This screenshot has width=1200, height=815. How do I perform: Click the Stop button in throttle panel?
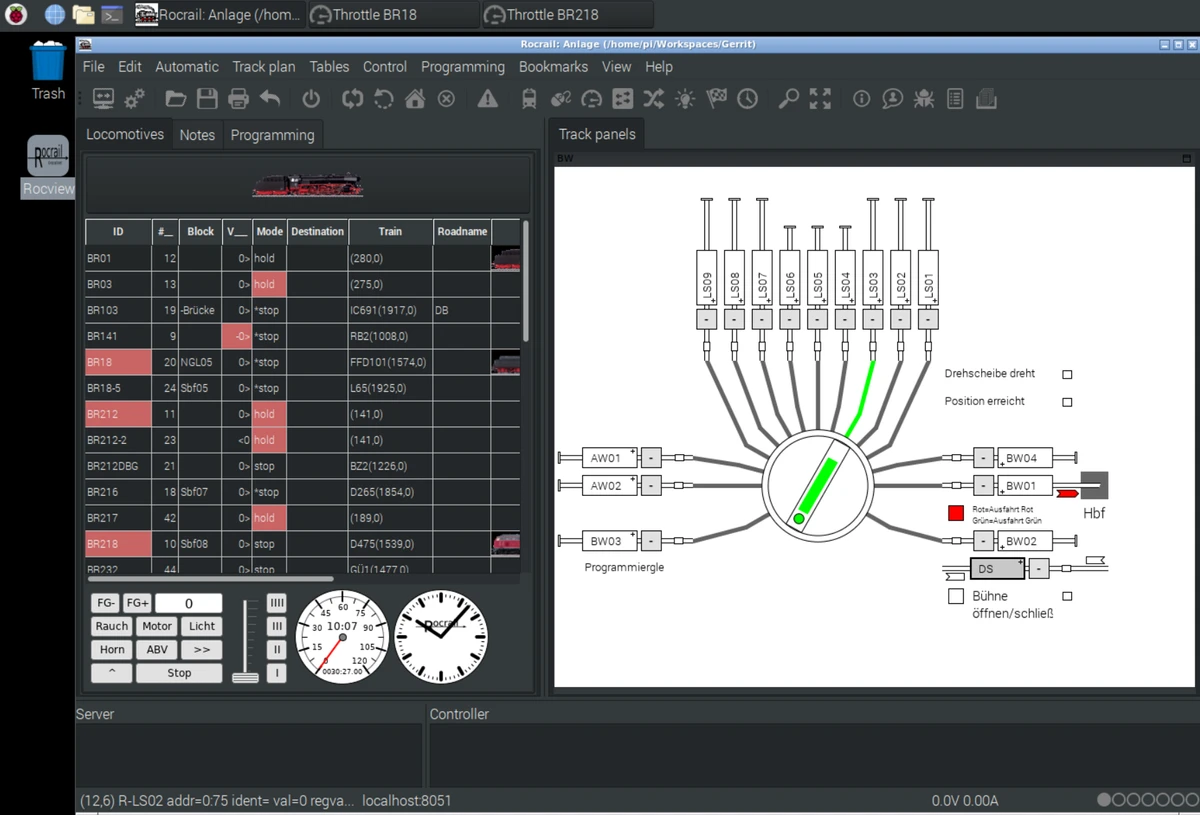click(x=179, y=673)
